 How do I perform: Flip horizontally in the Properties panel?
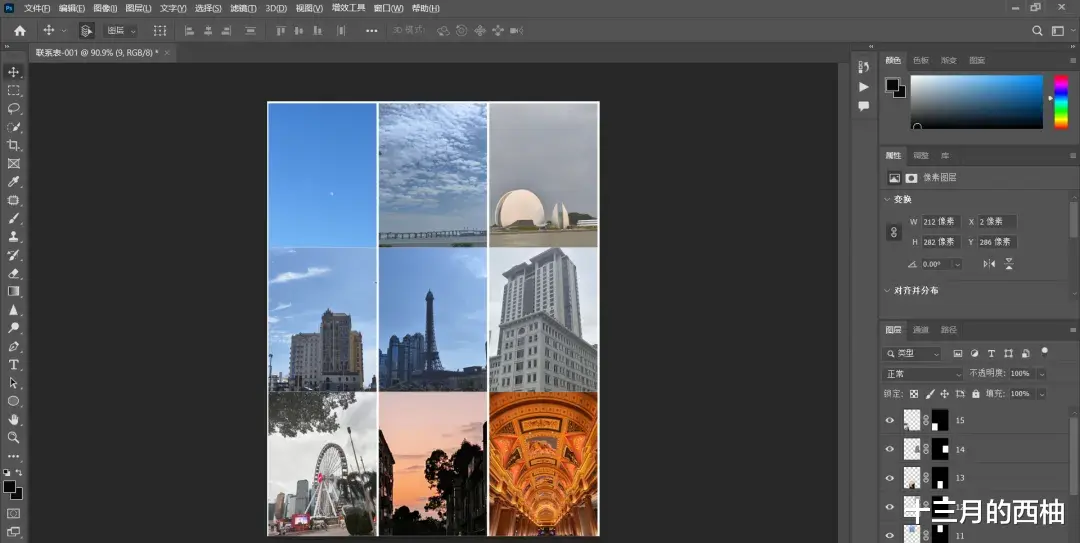point(989,264)
